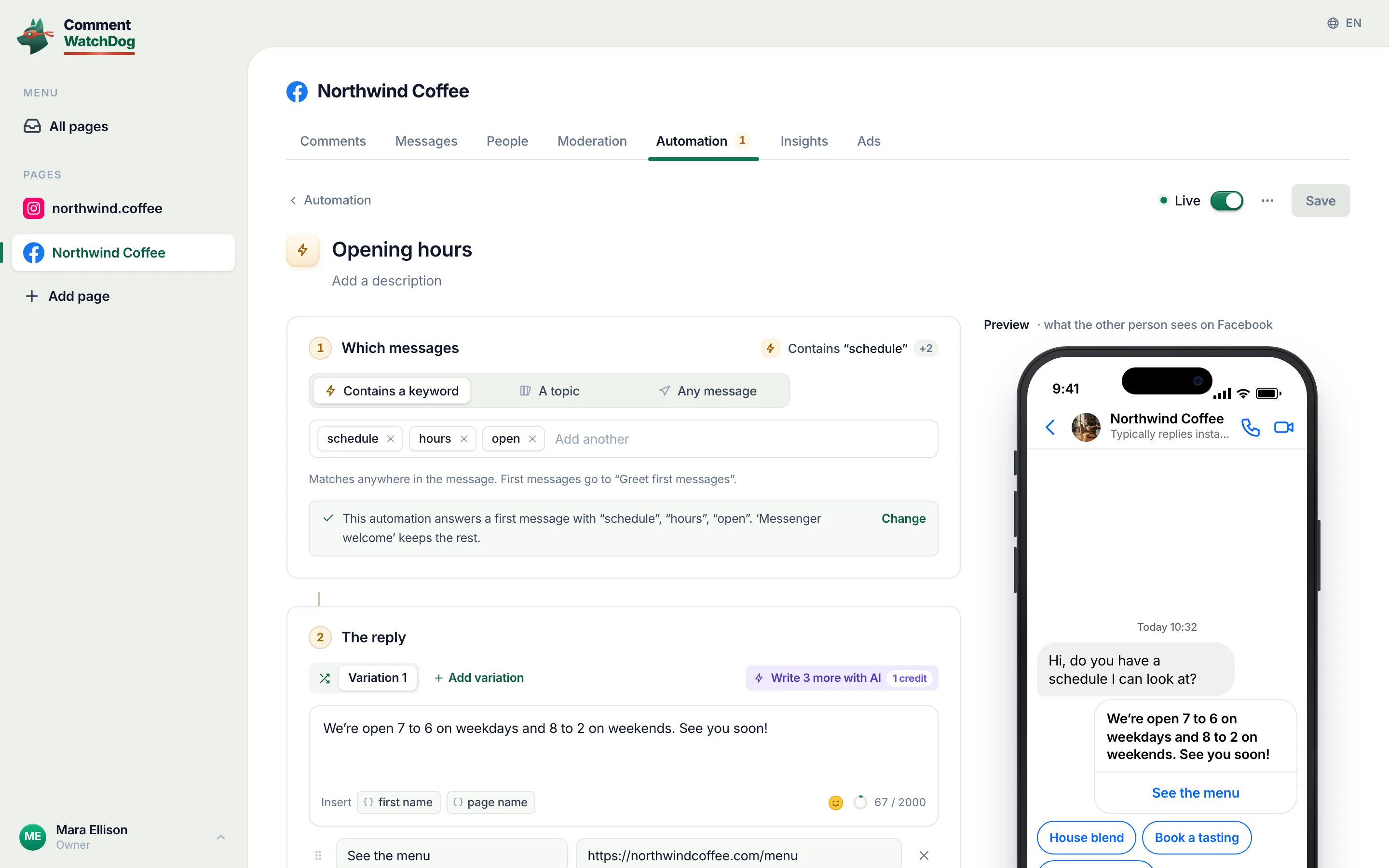Click the shuffle variations icon
Screen dimensions: 1389x868
coord(324,678)
